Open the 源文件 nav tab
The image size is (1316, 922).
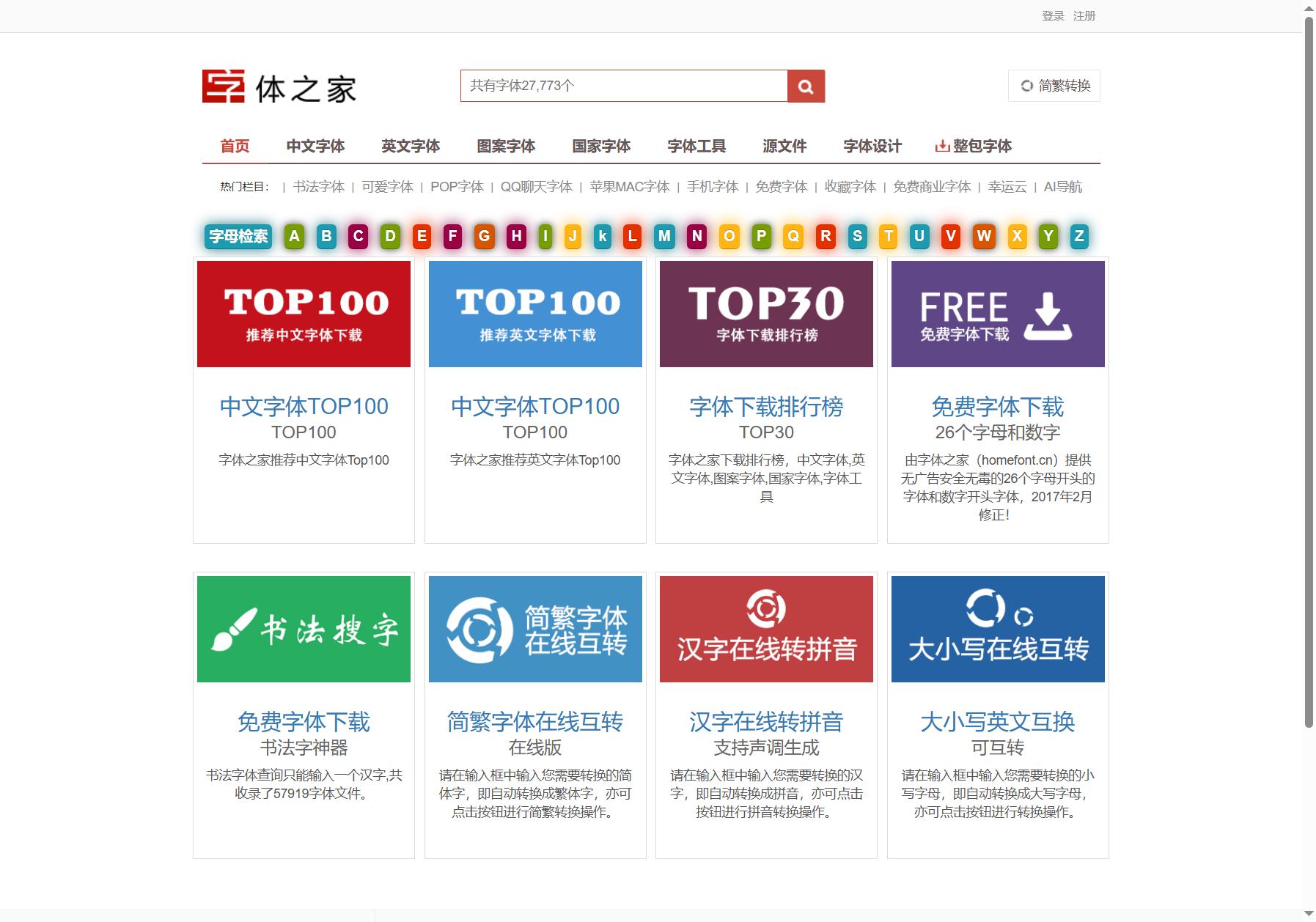[784, 146]
